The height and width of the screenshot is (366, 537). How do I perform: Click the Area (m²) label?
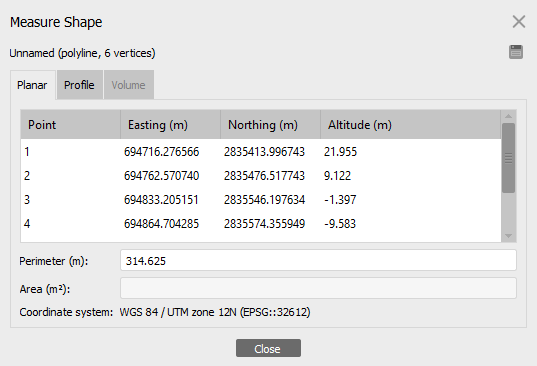coord(45,289)
